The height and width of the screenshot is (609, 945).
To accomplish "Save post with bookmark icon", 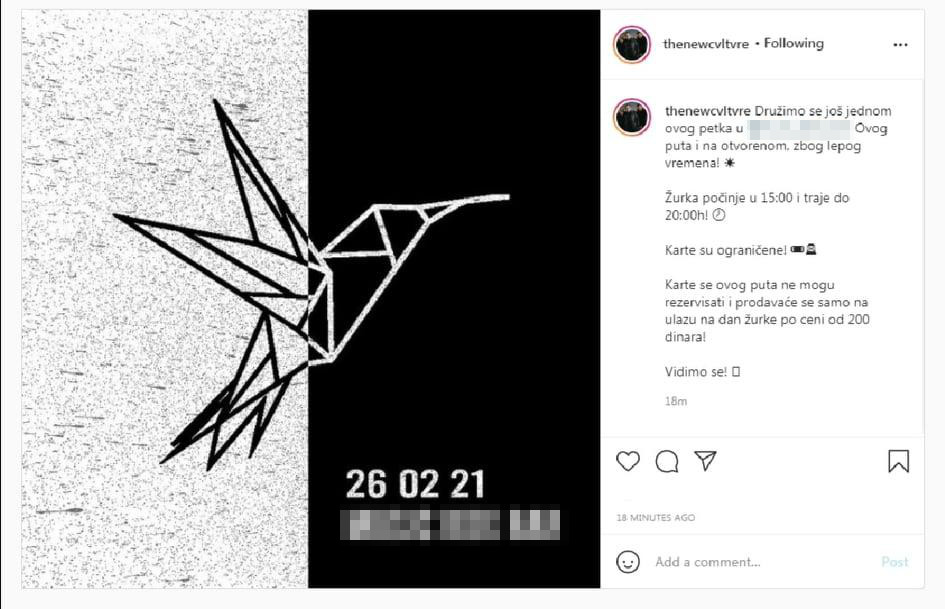I will 898,461.
